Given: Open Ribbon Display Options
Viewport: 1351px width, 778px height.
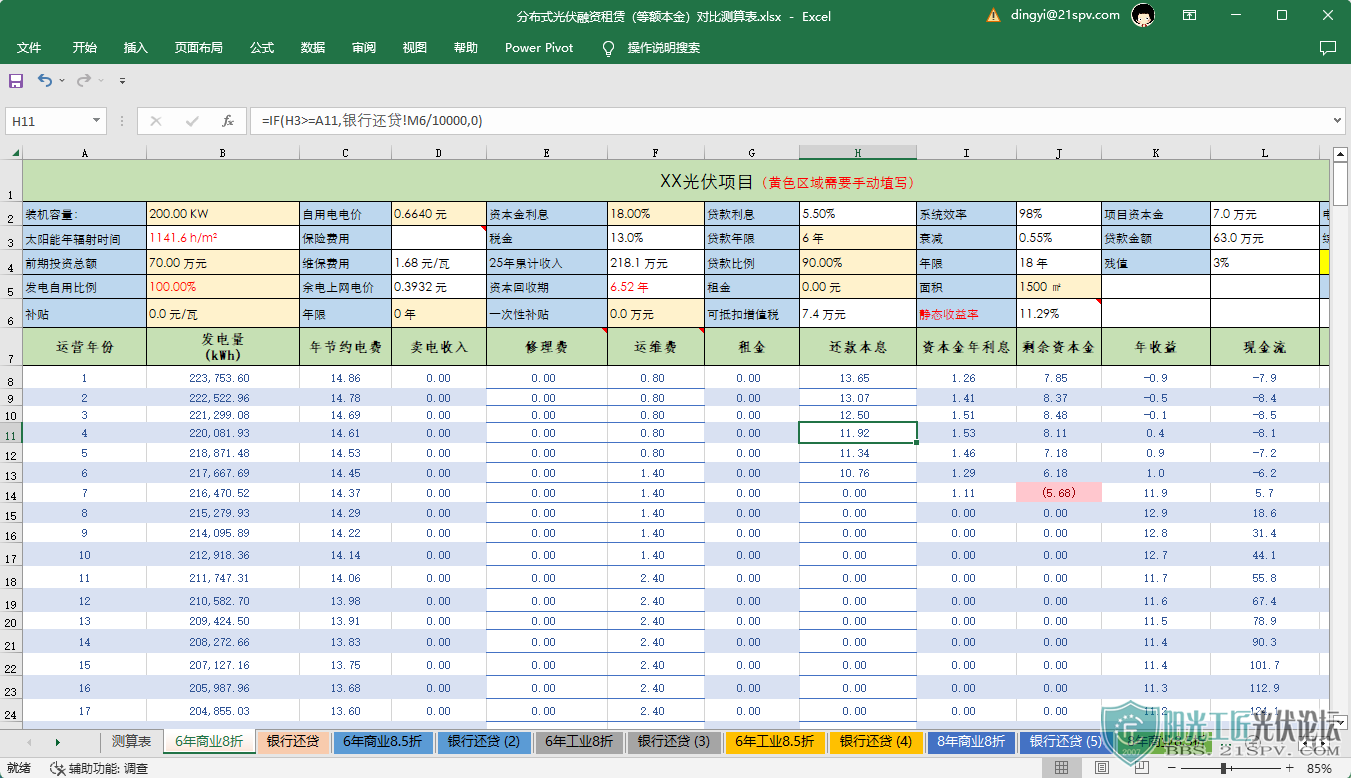Looking at the screenshot, I should 1189,16.
